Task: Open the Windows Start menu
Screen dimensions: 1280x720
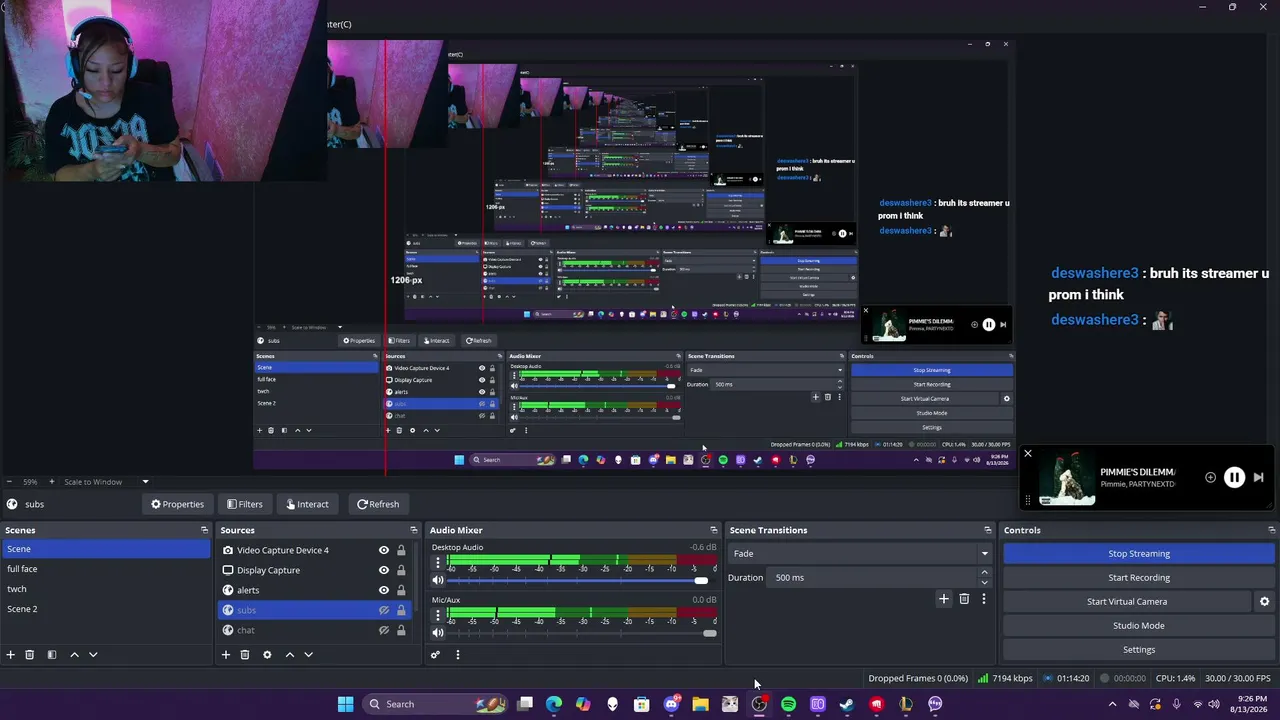Action: (345, 704)
